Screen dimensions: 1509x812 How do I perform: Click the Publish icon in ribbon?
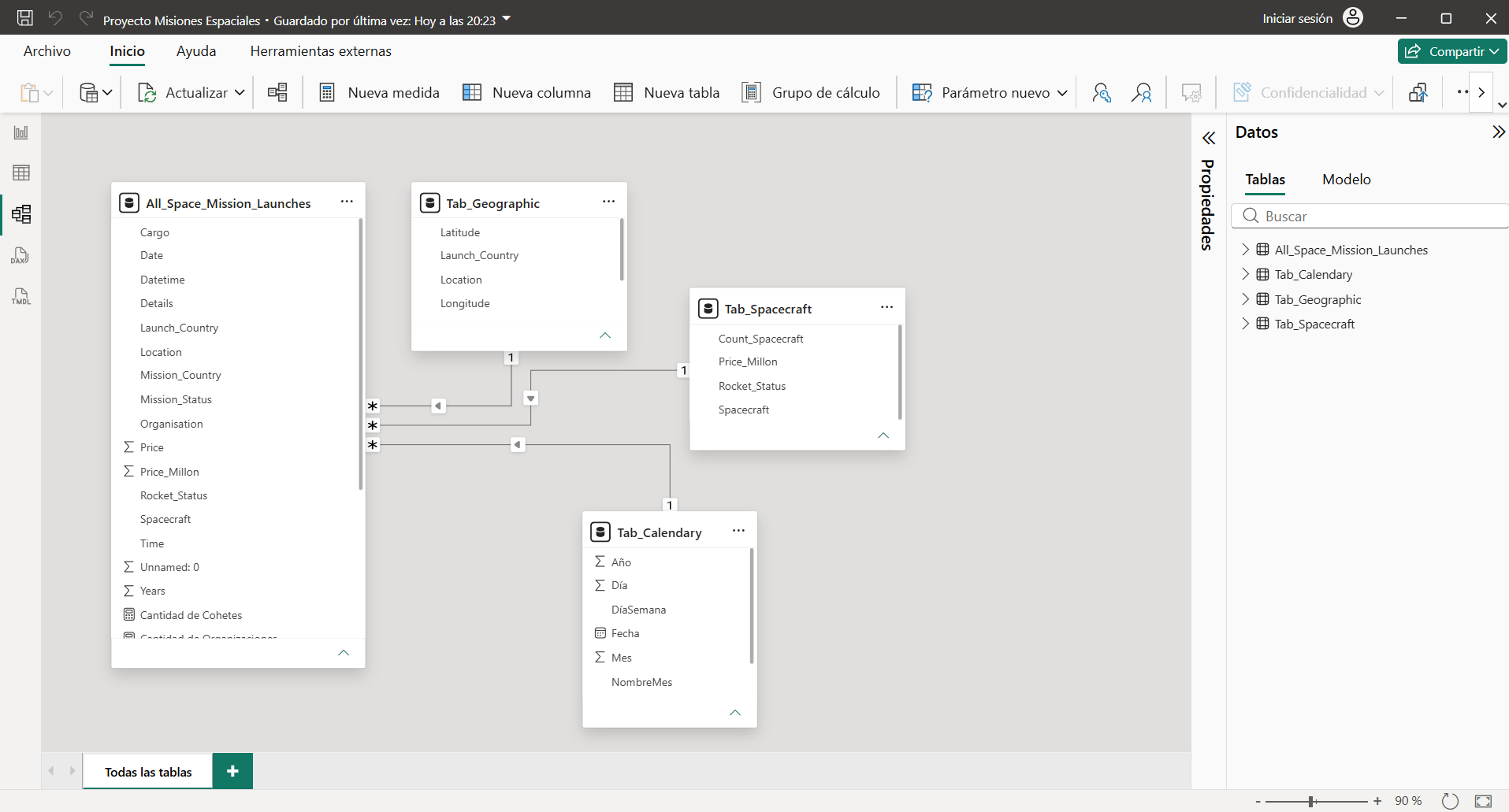[1418, 92]
